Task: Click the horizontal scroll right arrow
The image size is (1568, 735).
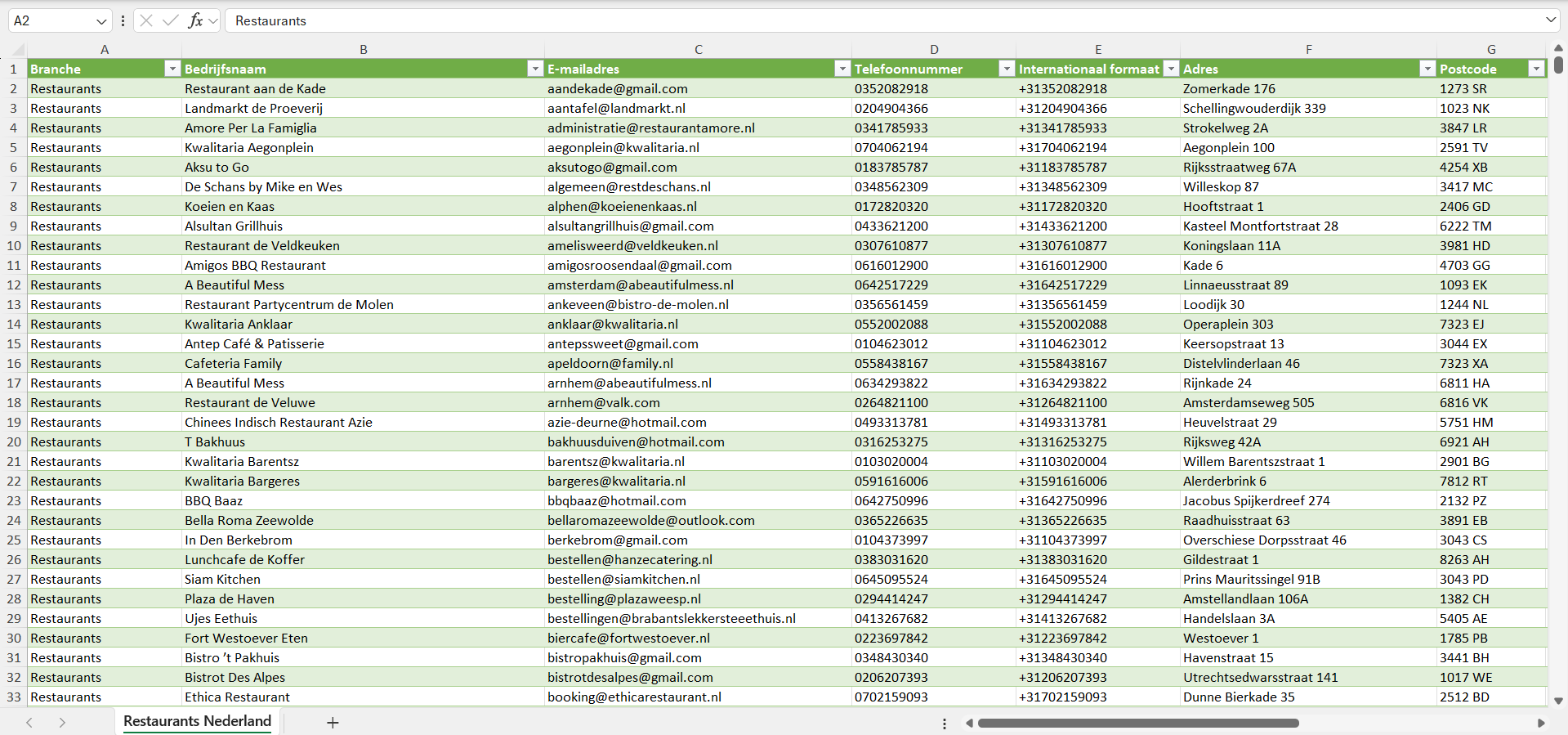Action: click(x=1541, y=723)
